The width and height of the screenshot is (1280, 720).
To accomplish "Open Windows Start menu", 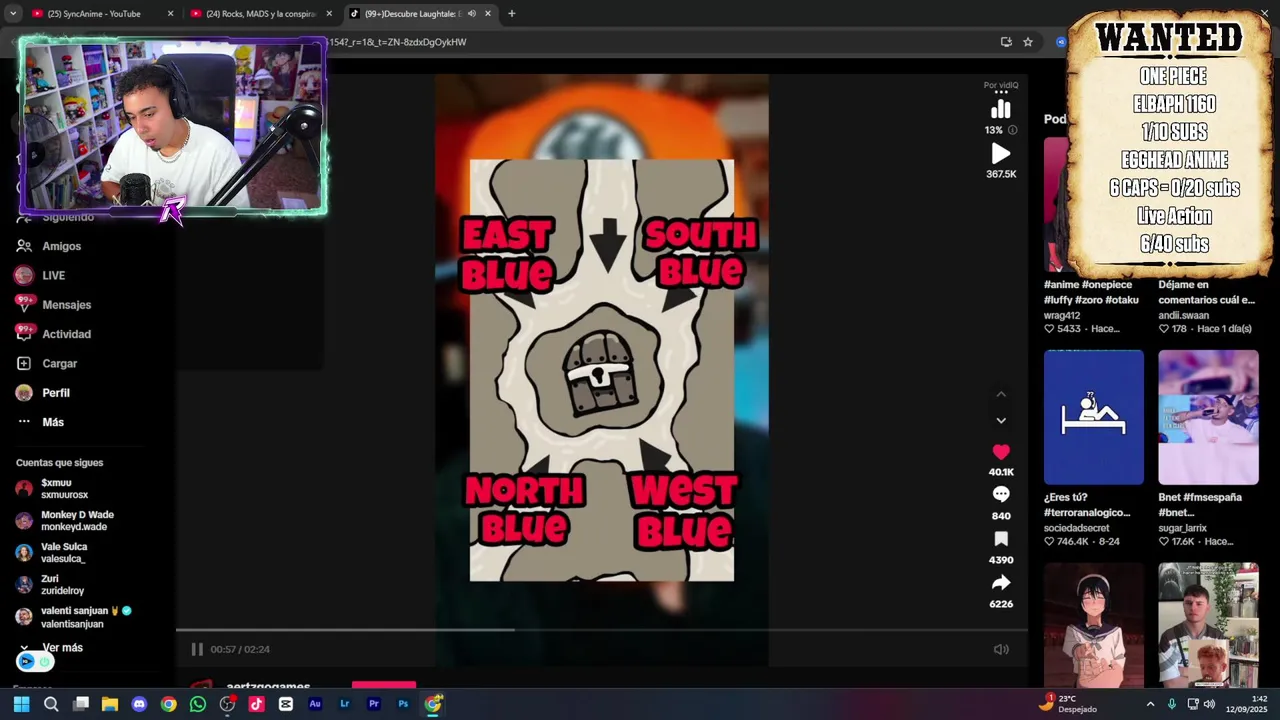I will [x=21, y=704].
